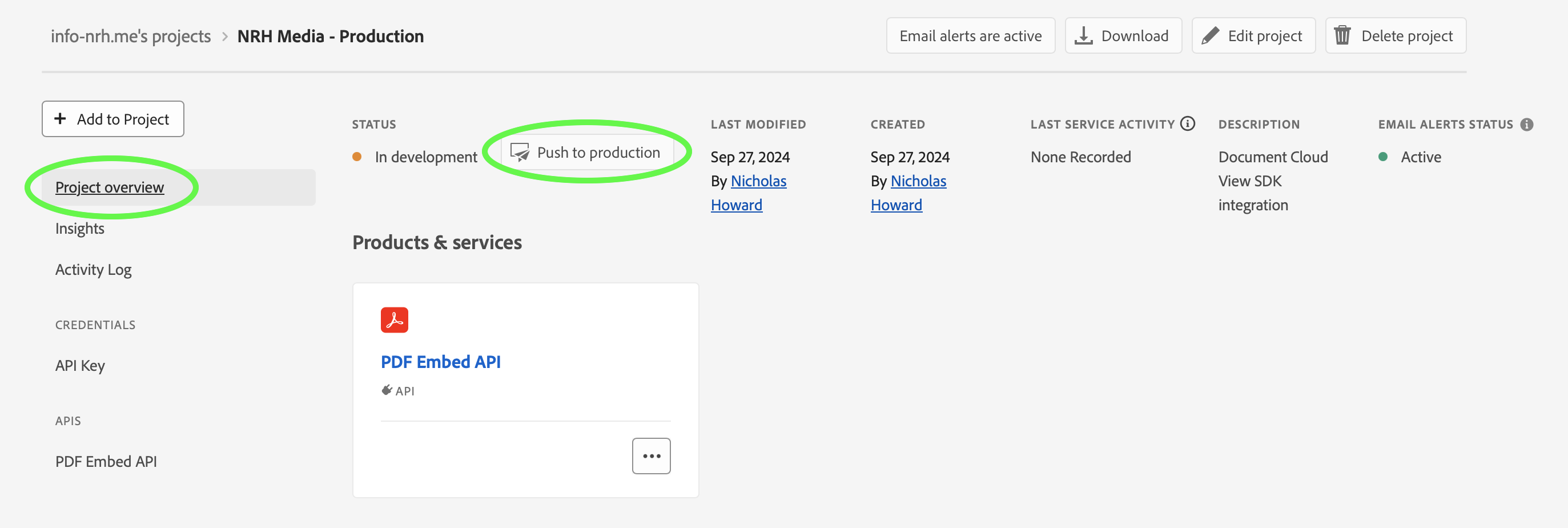Image resolution: width=1568 pixels, height=528 pixels.
Task: Open Email Alerts Status info icon
Action: click(x=1527, y=124)
